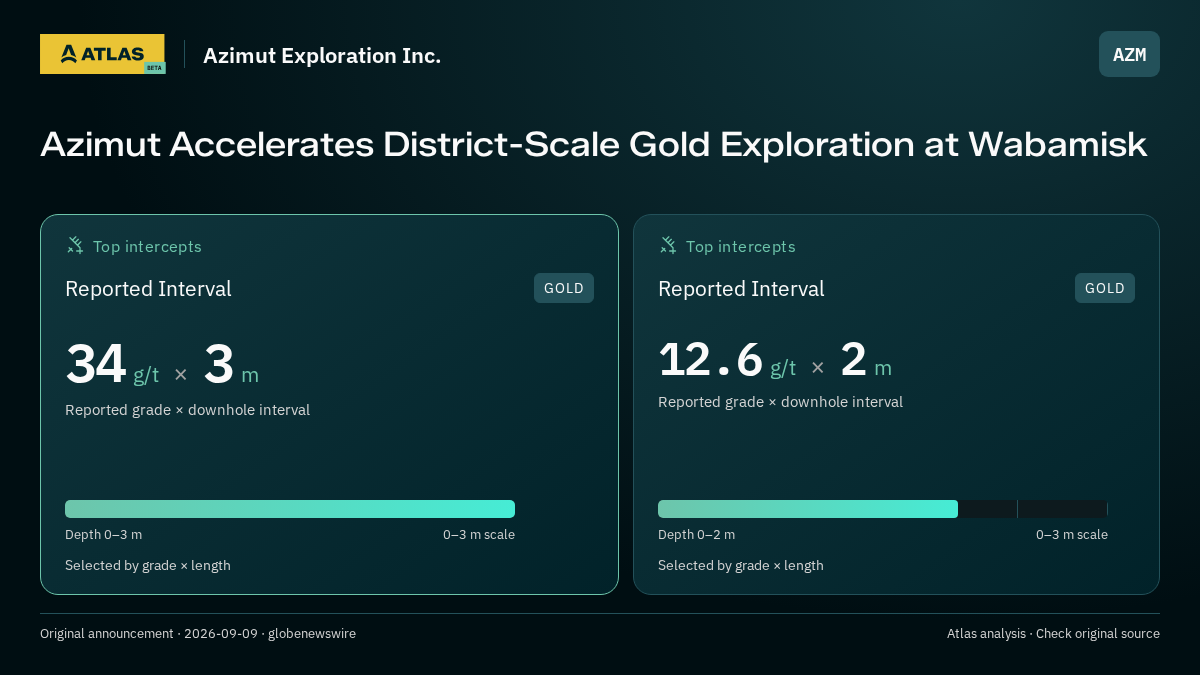Click 'Reported Interval' title in the 34 g/t card

click(x=148, y=289)
